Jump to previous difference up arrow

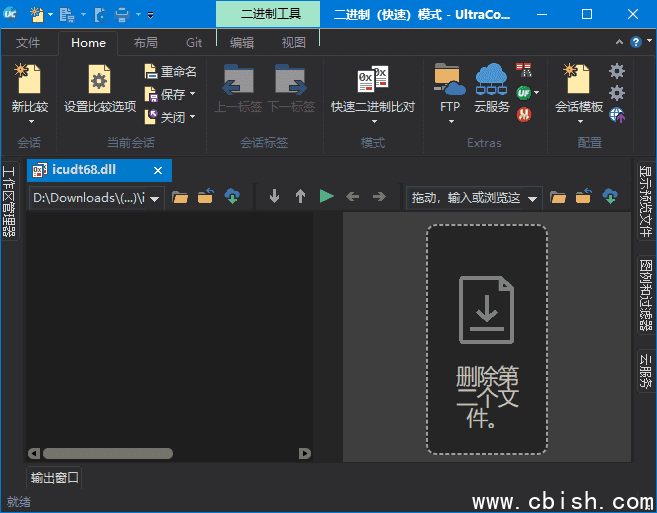300,197
